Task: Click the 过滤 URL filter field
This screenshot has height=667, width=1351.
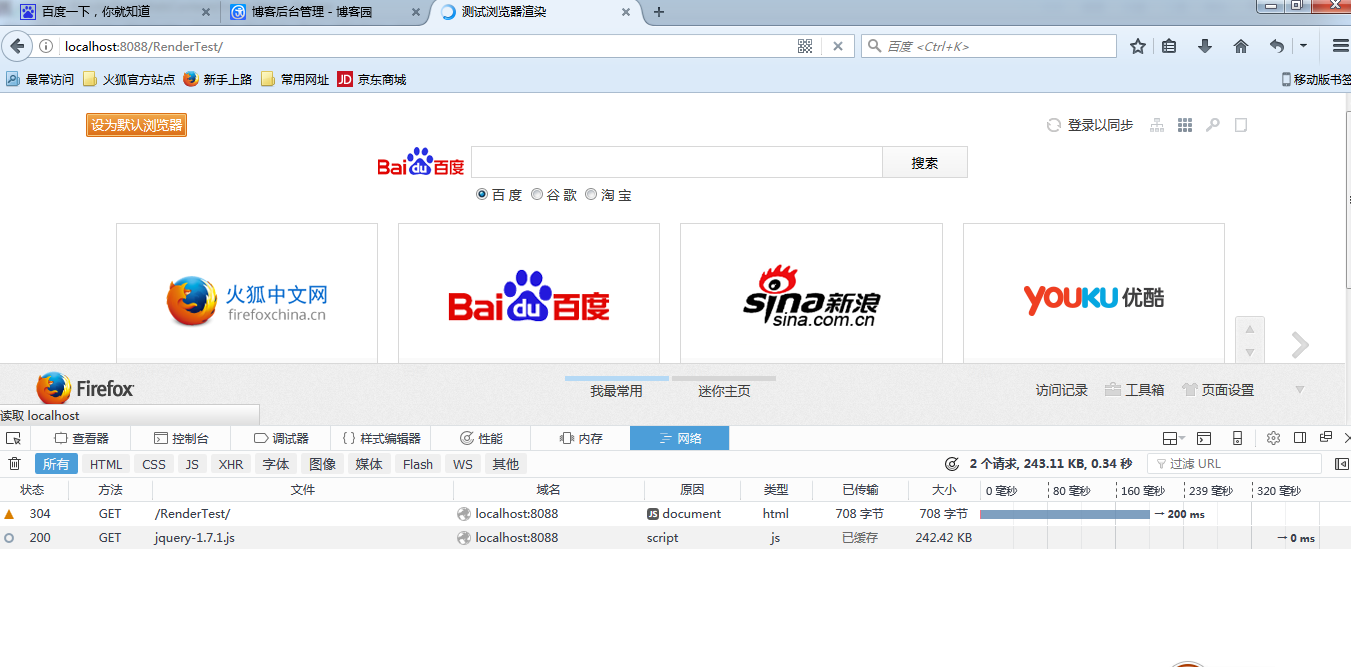Action: pos(1235,464)
